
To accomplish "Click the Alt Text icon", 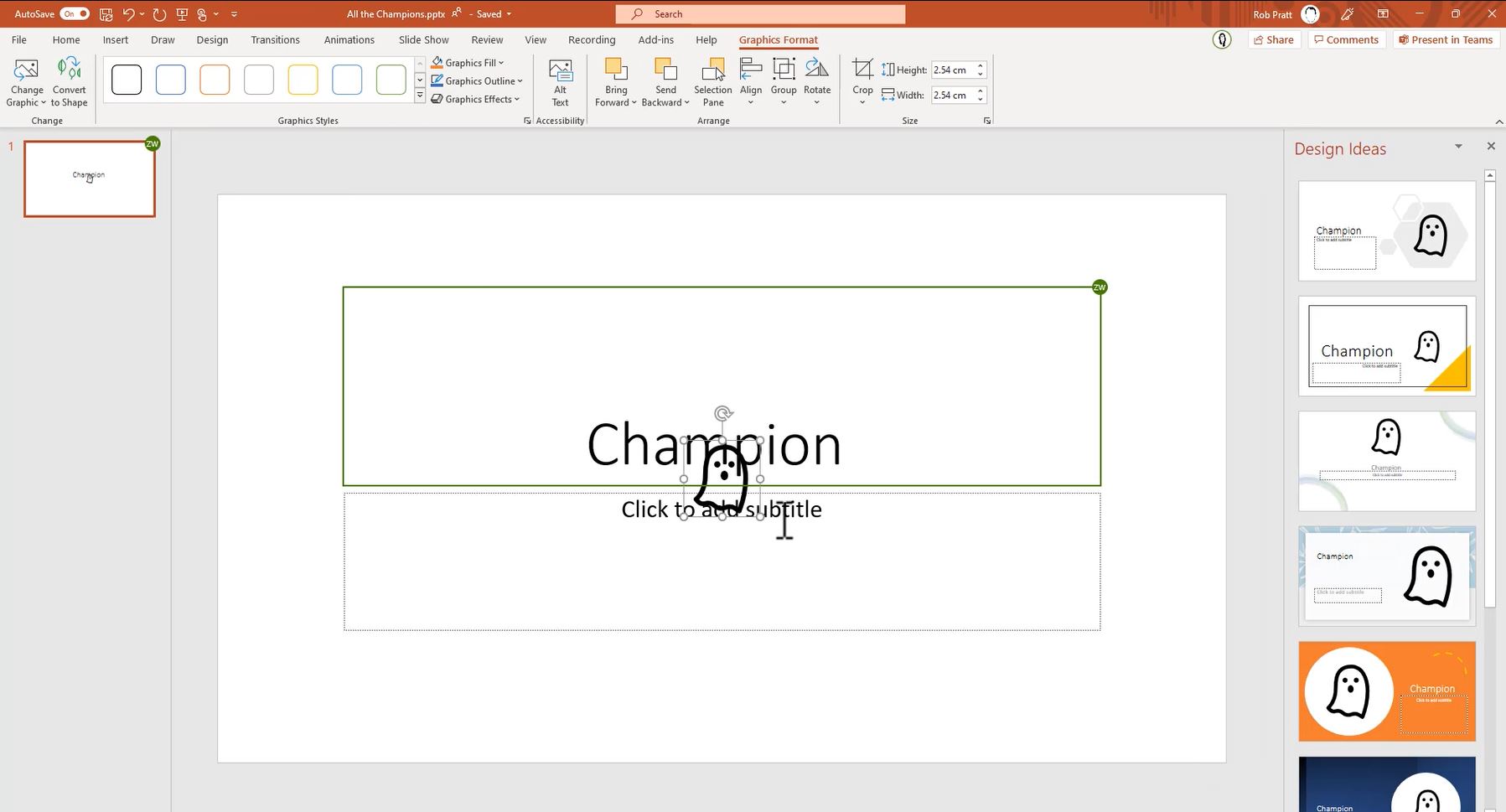I will tap(560, 72).
